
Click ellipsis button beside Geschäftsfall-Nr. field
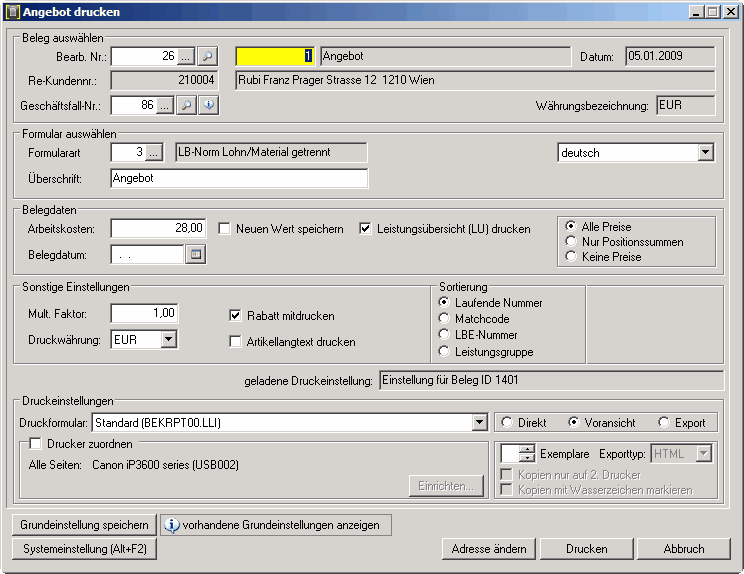[165, 105]
